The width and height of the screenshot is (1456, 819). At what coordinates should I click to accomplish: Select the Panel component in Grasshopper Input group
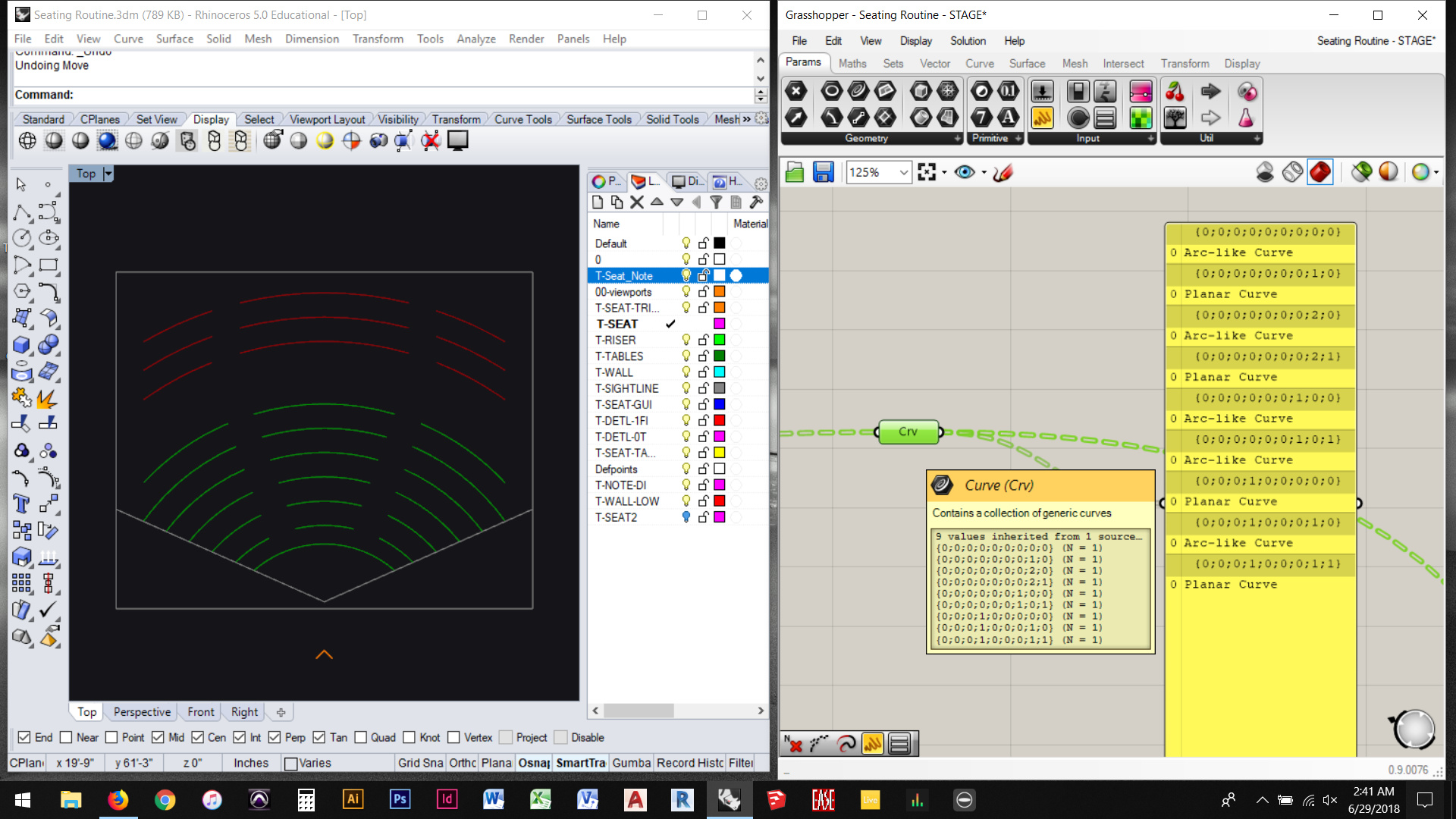click(1104, 118)
